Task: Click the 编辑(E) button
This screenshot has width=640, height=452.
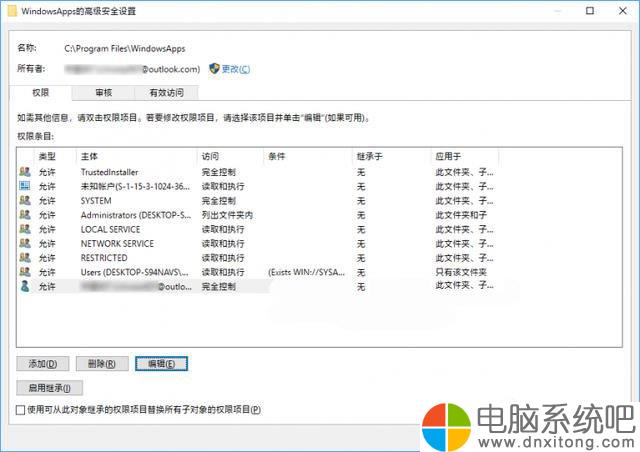Action: click(162, 363)
